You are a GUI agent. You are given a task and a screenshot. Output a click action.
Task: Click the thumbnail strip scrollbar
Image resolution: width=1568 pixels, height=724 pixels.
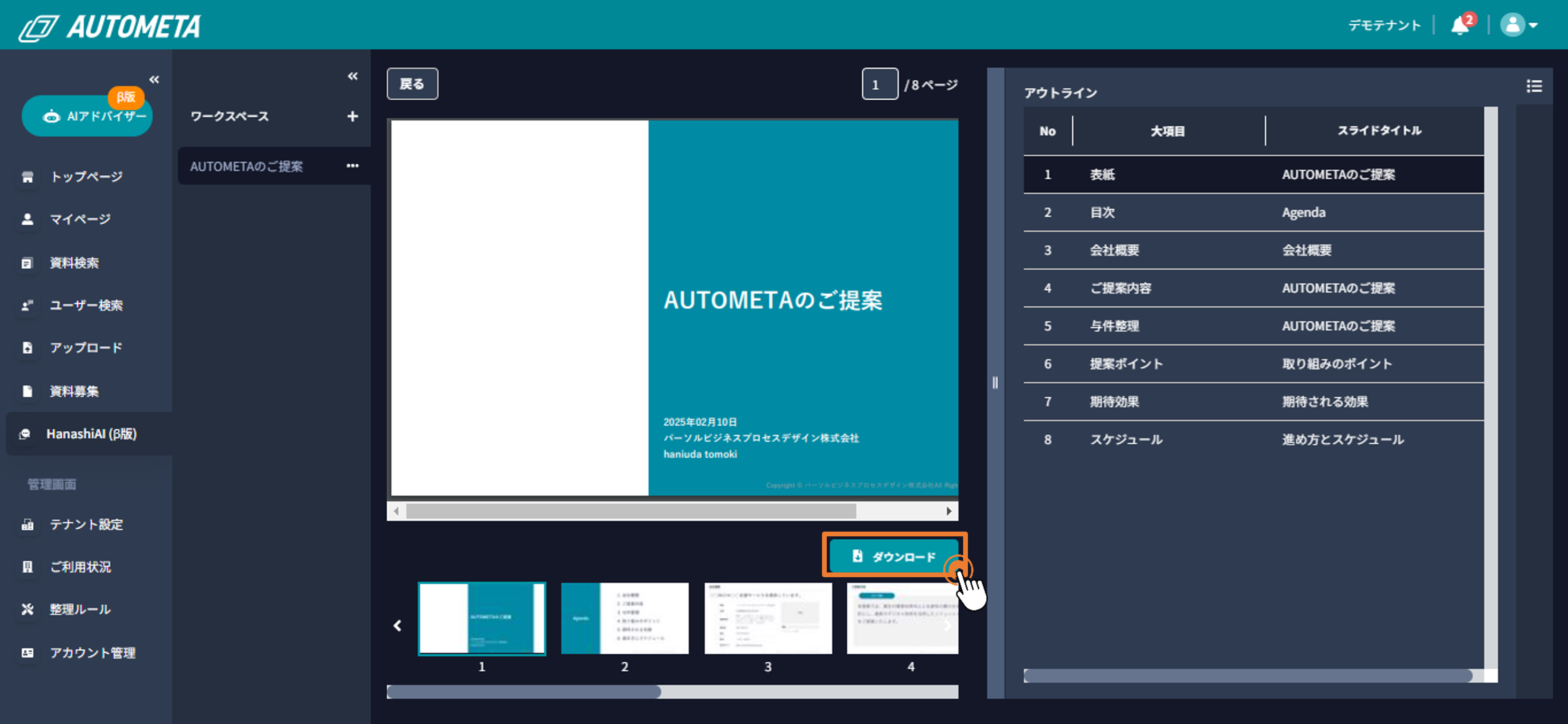[524, 692]
